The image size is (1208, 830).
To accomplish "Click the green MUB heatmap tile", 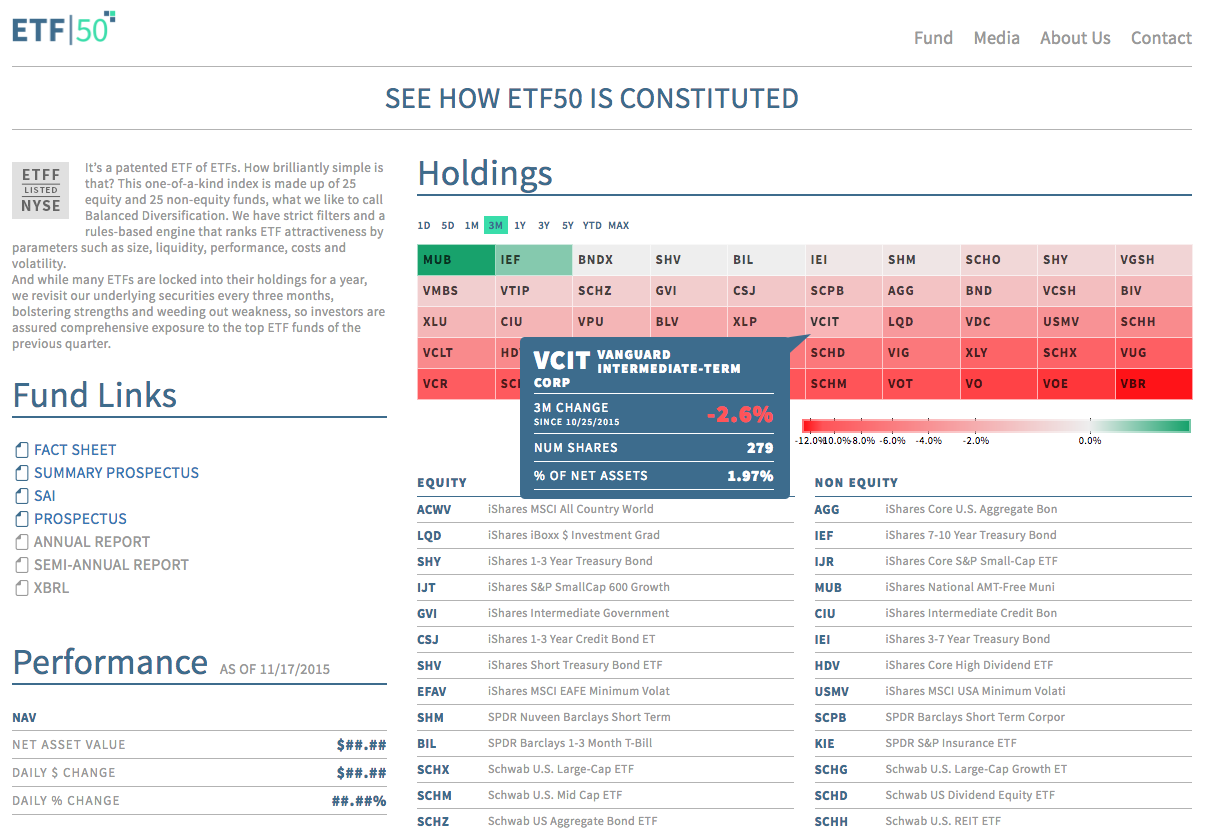I will point(456,260).
